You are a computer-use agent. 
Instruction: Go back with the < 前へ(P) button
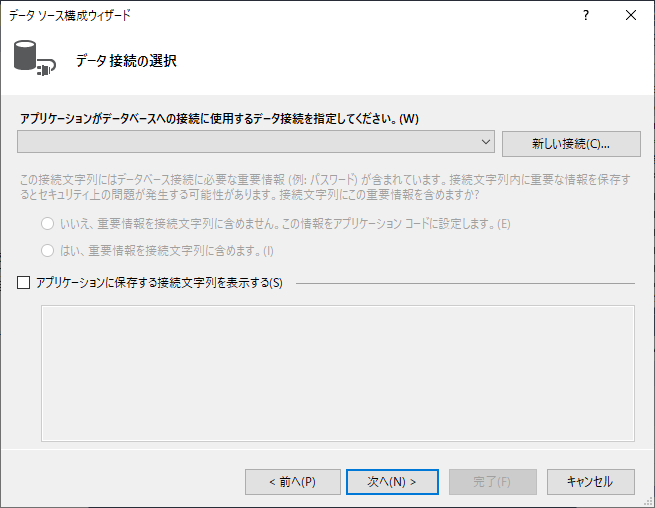click(293, 481)
